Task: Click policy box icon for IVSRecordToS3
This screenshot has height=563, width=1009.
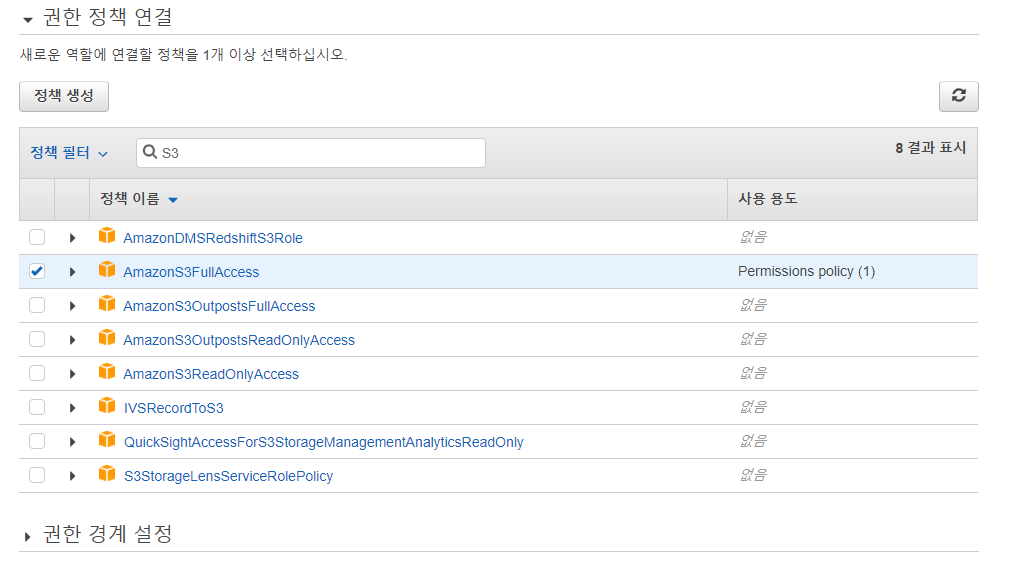Action: click(x=107, y=407)
